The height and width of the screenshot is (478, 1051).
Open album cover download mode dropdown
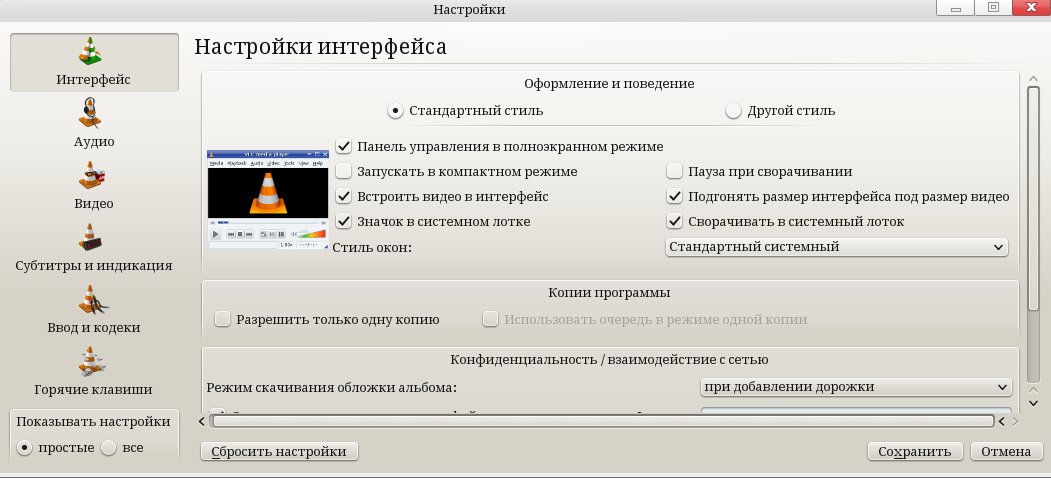[x=856, y=387]
